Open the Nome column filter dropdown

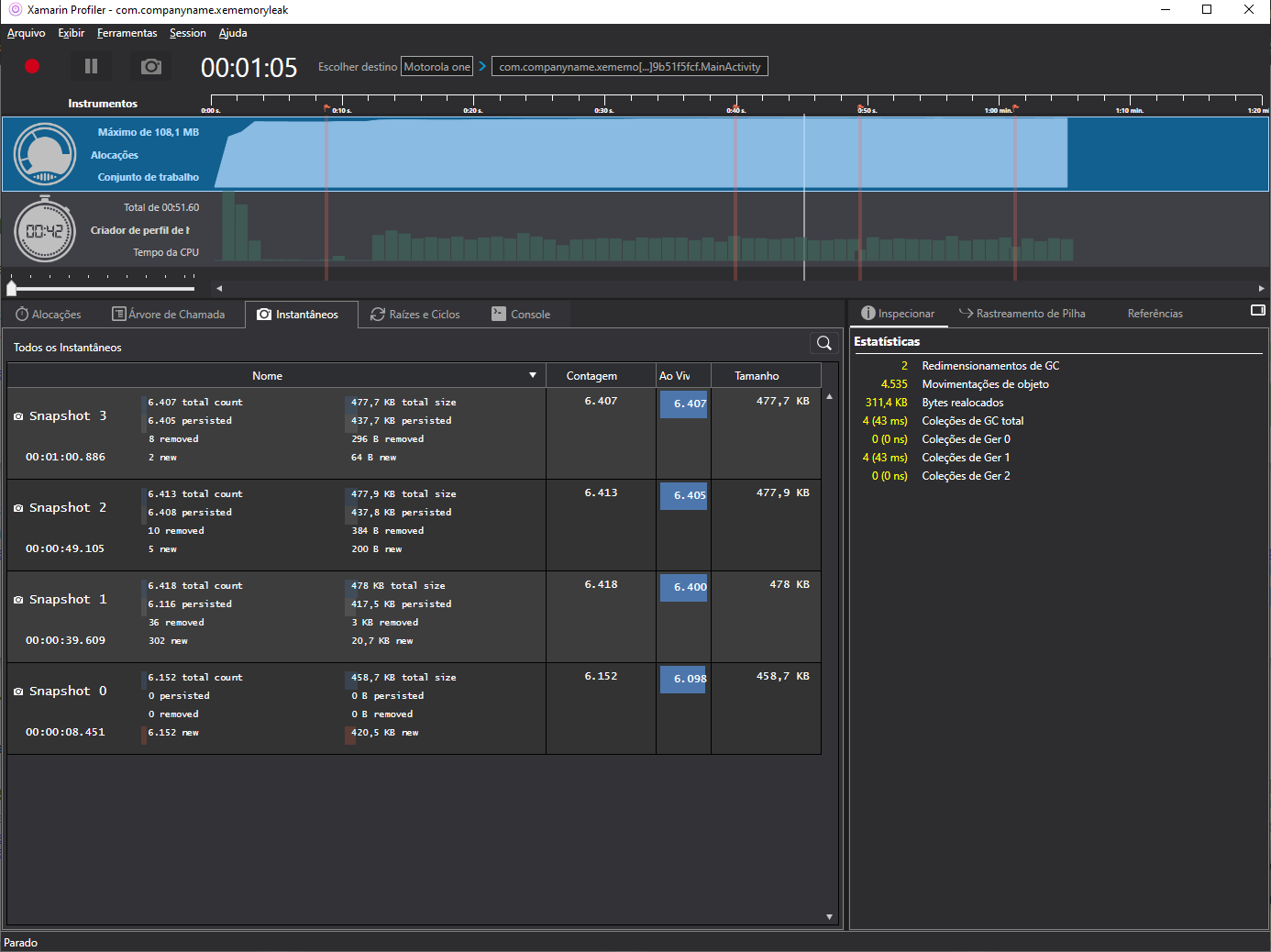[532, 375]
